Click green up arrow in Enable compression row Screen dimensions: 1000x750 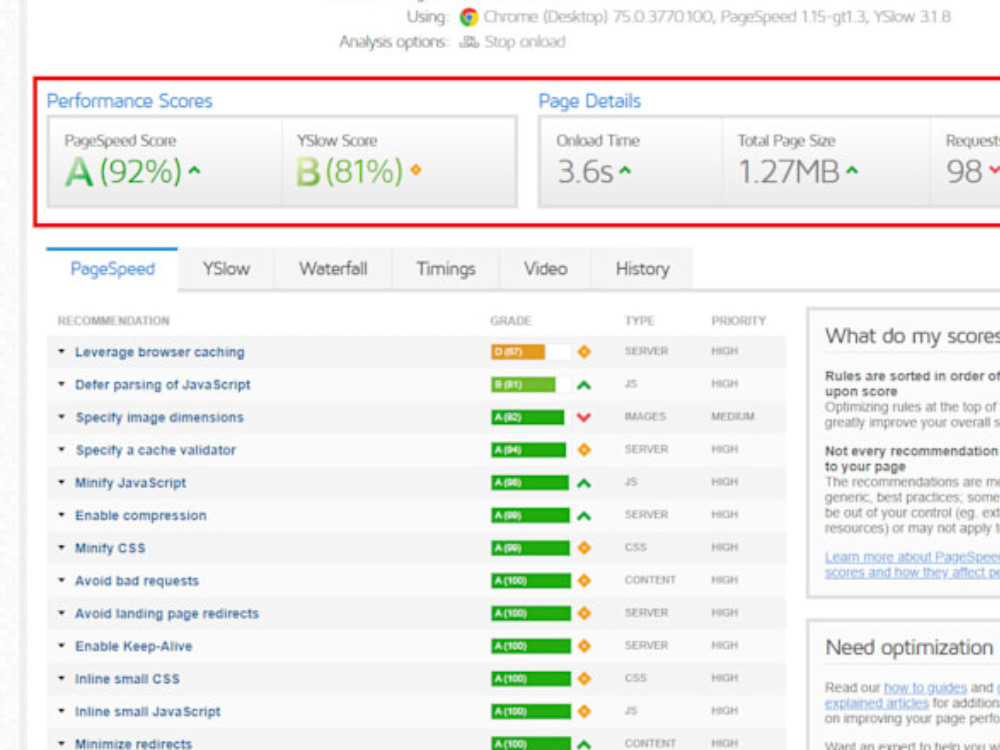pyautogui.click(x=584, y=515)
